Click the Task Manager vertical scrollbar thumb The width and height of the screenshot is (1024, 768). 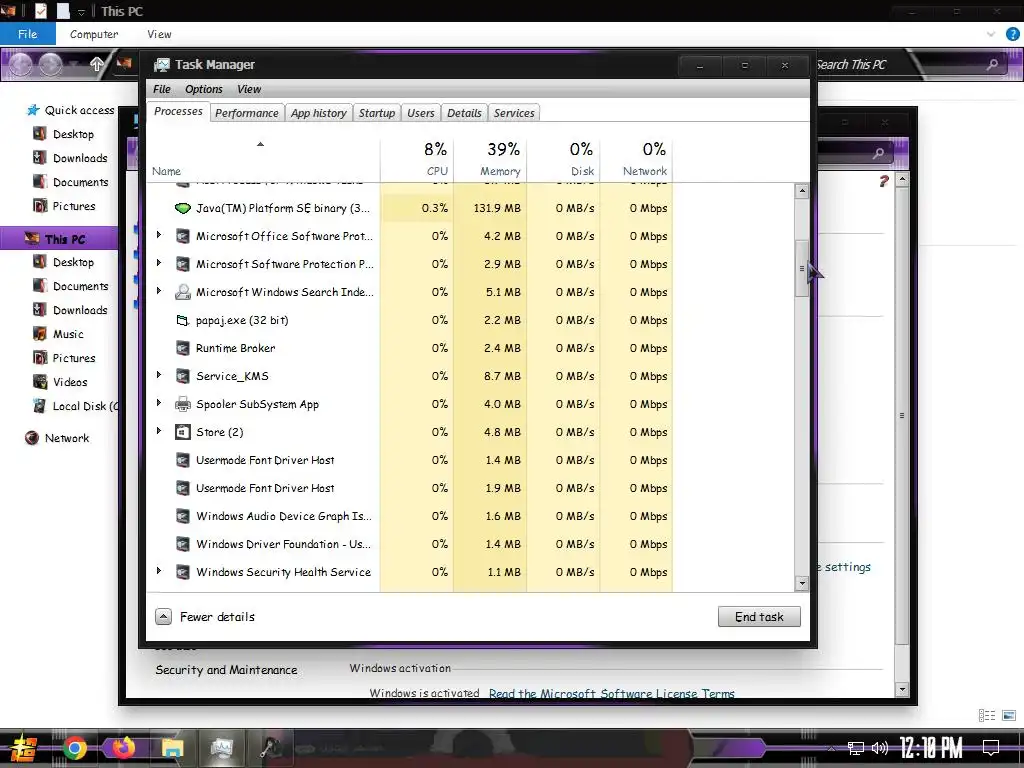click(802, 268)
